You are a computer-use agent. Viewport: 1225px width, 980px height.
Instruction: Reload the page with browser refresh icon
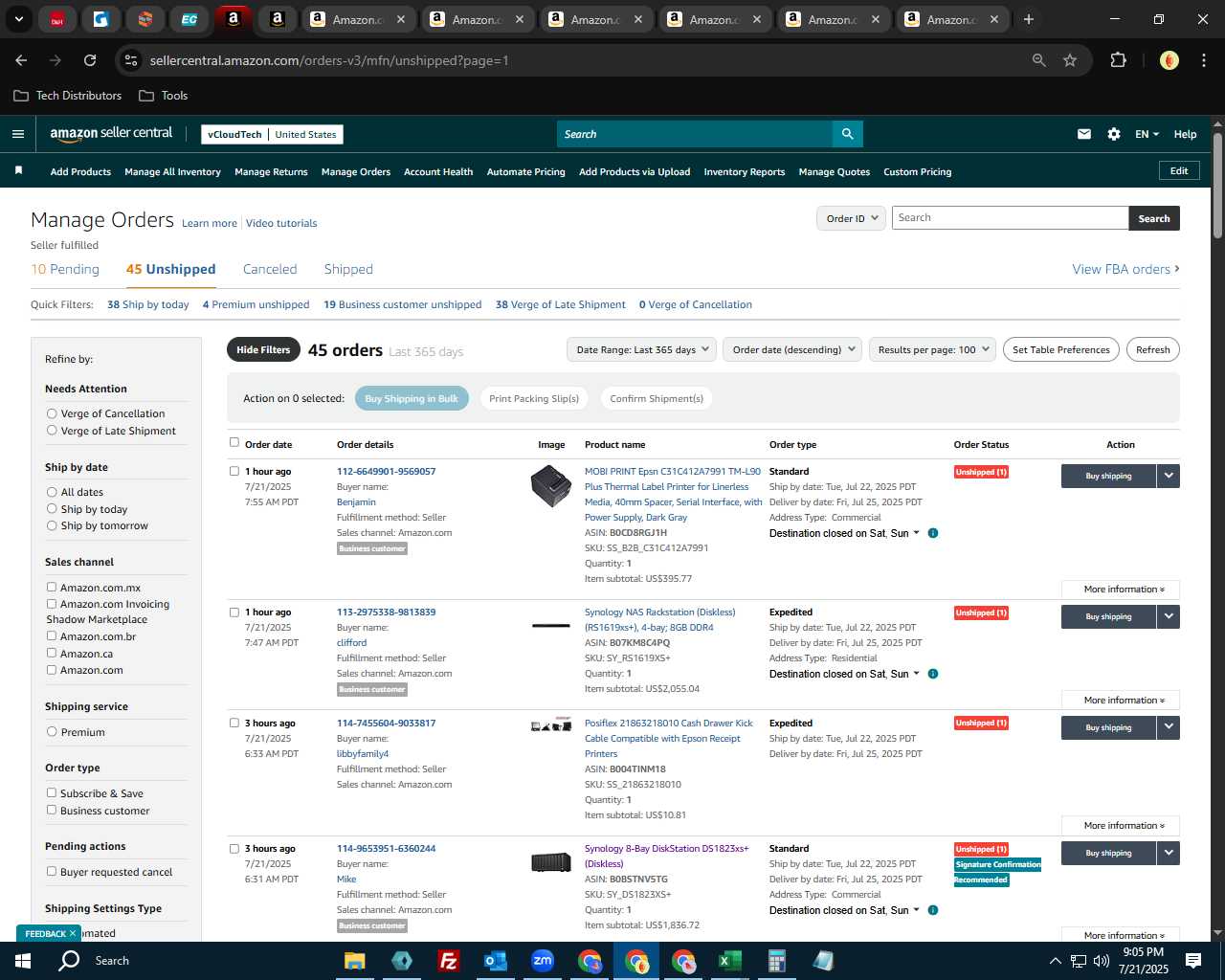[x=90, y=60]
